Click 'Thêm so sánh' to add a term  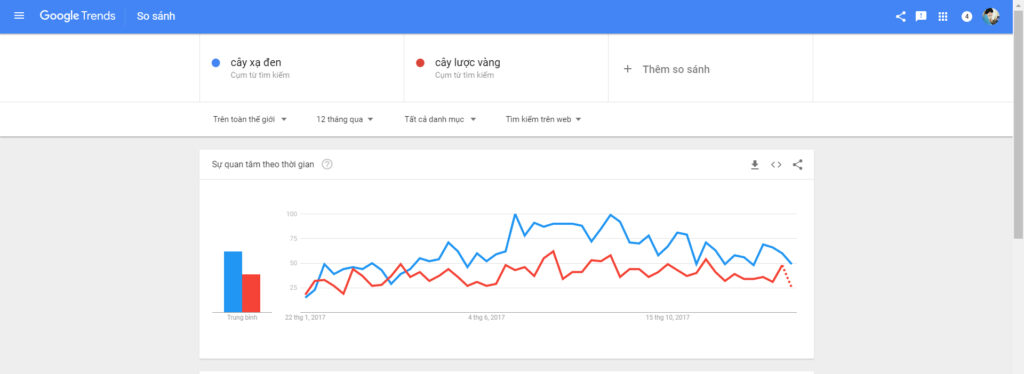666,69
